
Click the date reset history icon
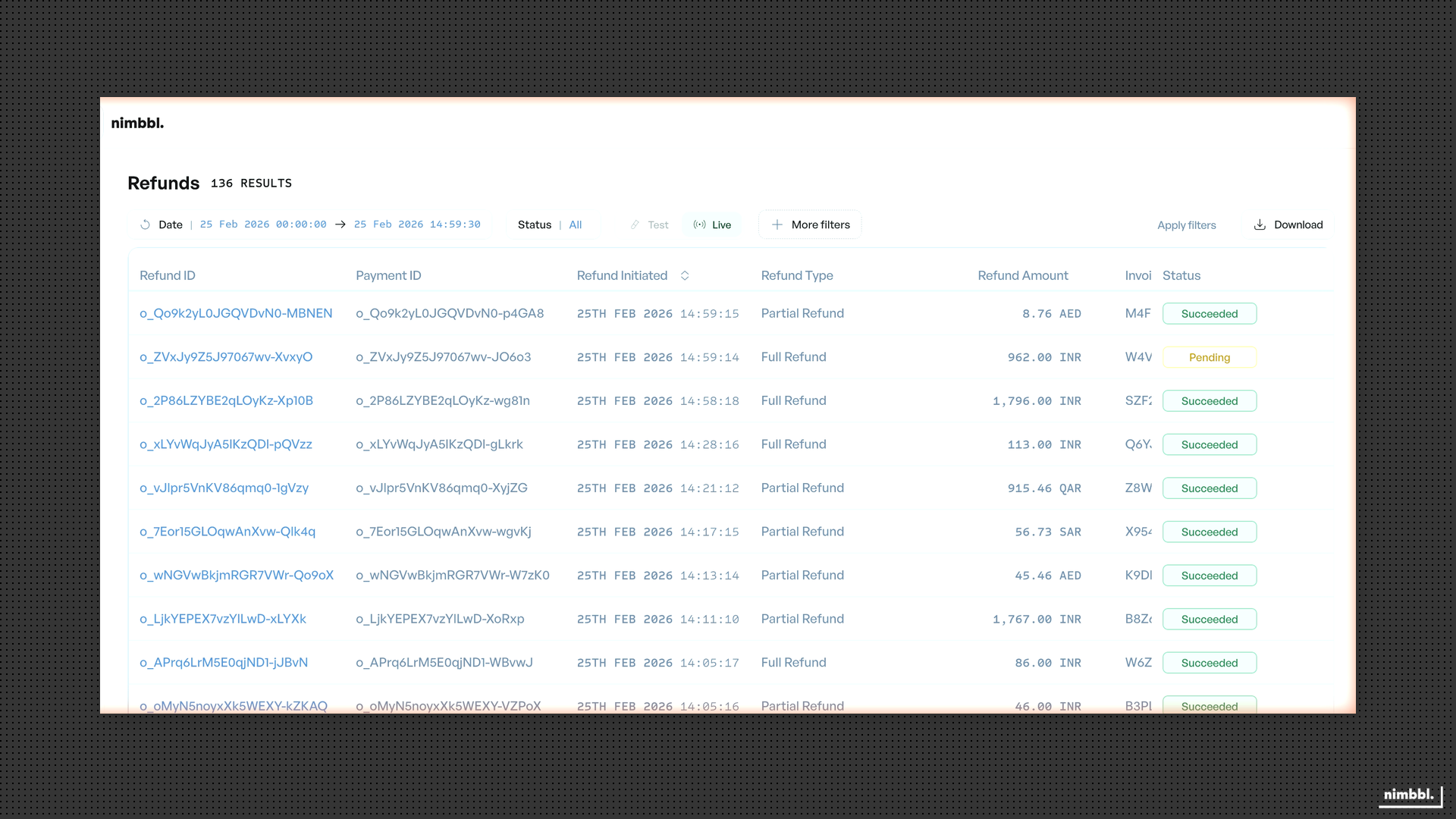point(144,224)
